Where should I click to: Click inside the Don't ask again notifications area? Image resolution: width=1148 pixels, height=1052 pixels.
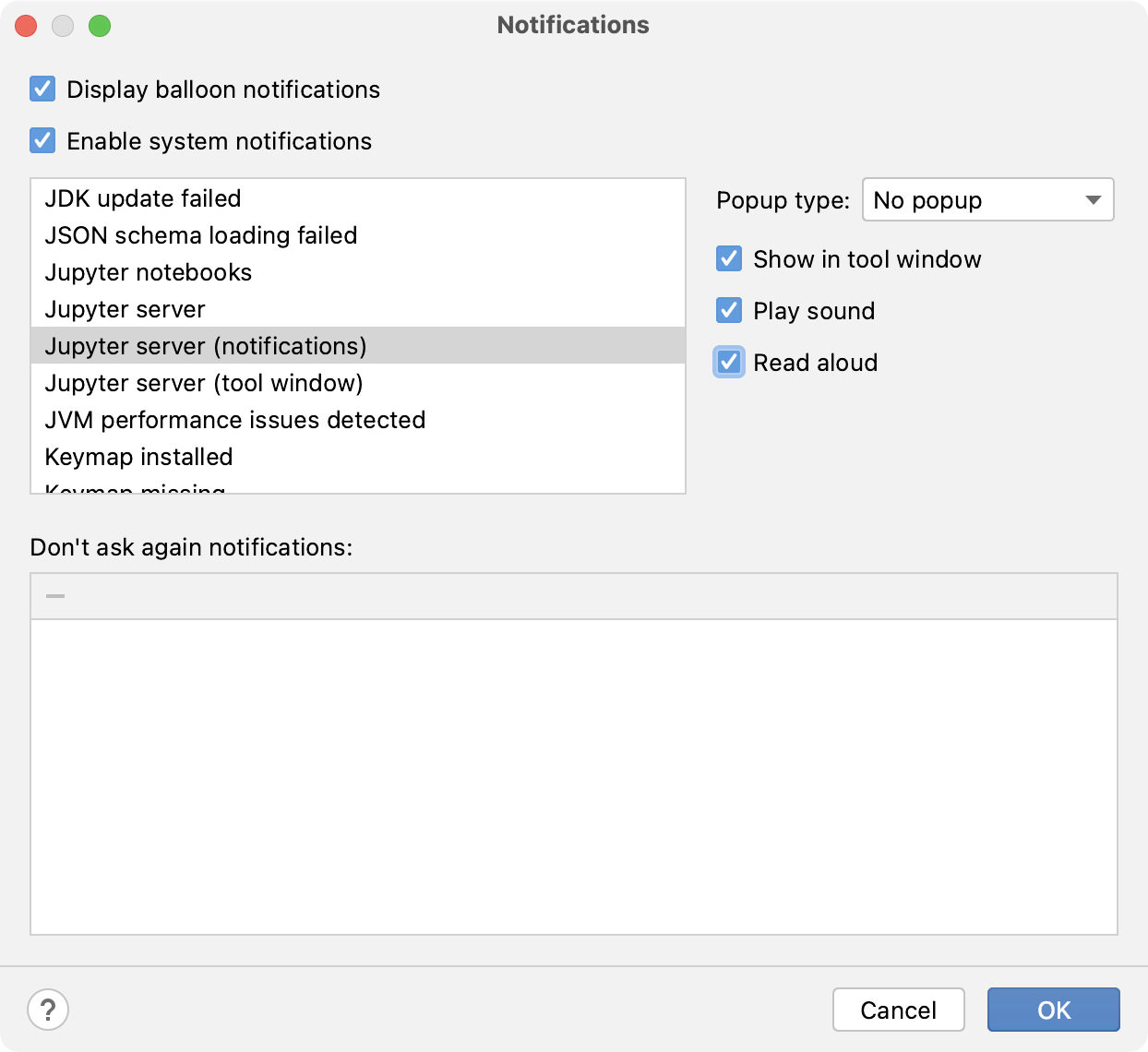[574, 775]
